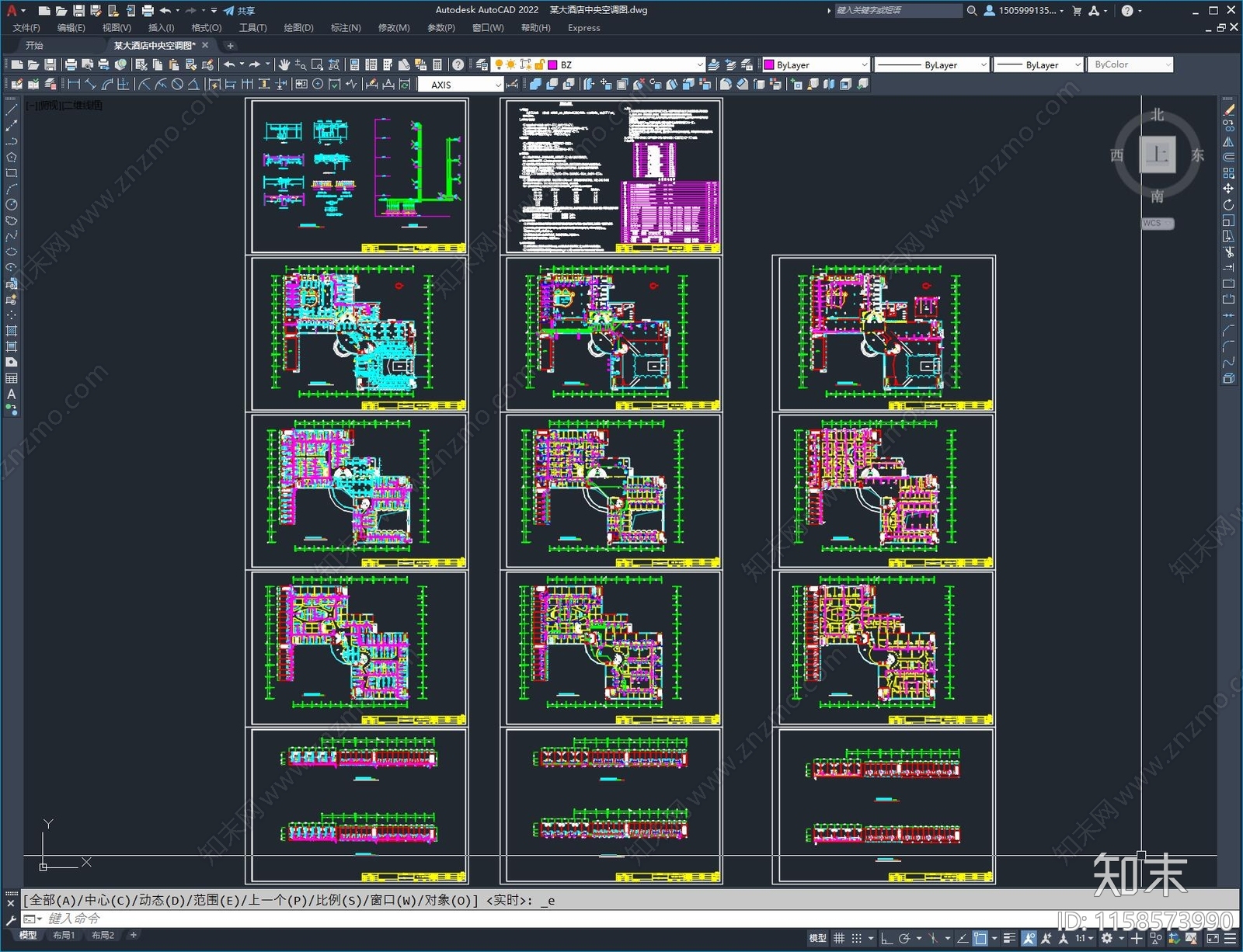
Task: Open the QuickCalc calculator tool
Action: pyautogui.click(x=437, y=64)
